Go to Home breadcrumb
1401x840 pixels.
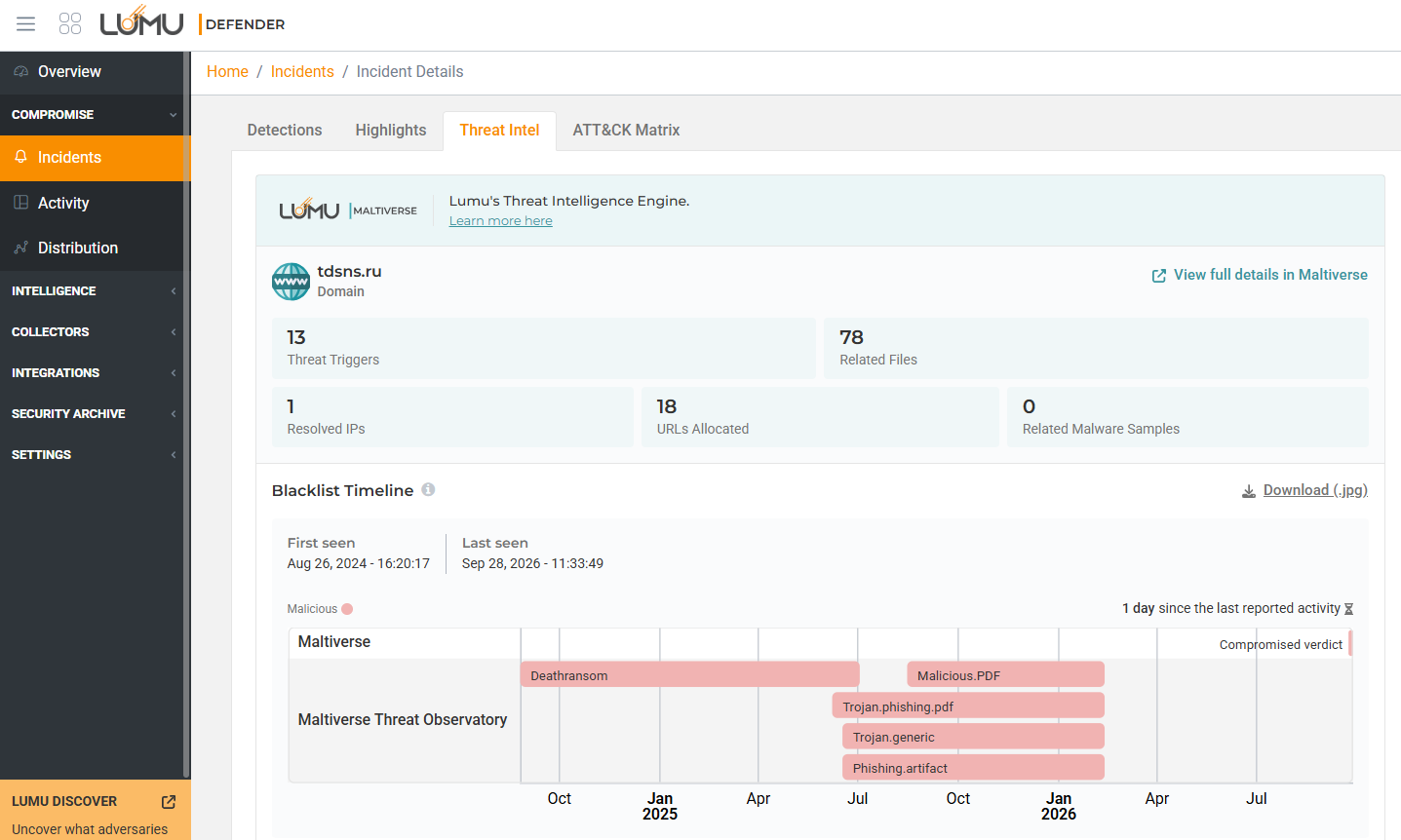227,71
